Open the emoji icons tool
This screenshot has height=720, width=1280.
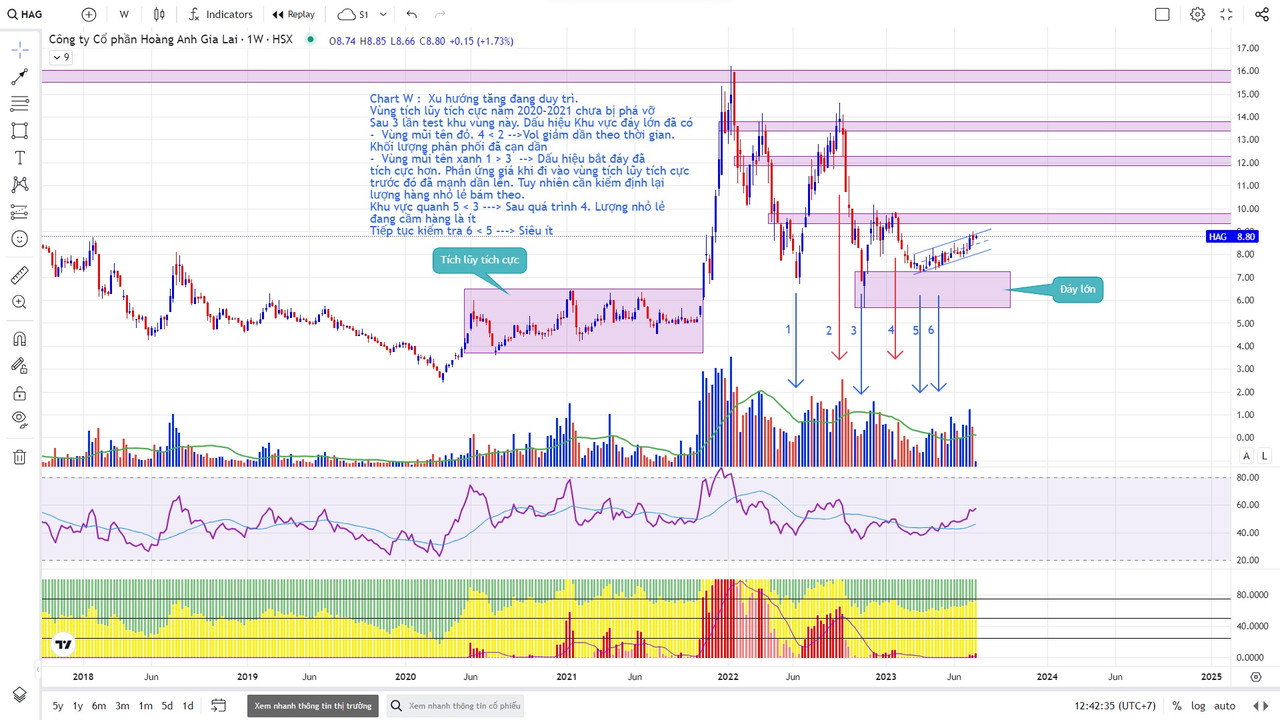(20, 239)
